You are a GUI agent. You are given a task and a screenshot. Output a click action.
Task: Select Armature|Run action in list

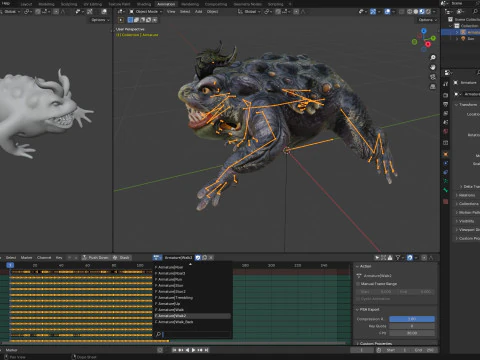[x=192, y=279]
